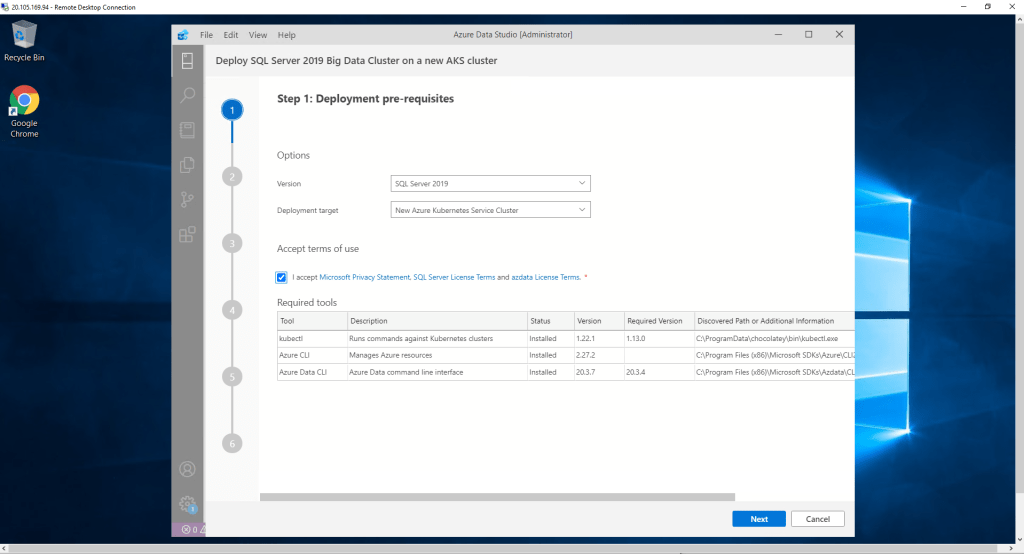Open the Extensions icon in sidebar
1024x554 pixels.
(x=187, y=235)
